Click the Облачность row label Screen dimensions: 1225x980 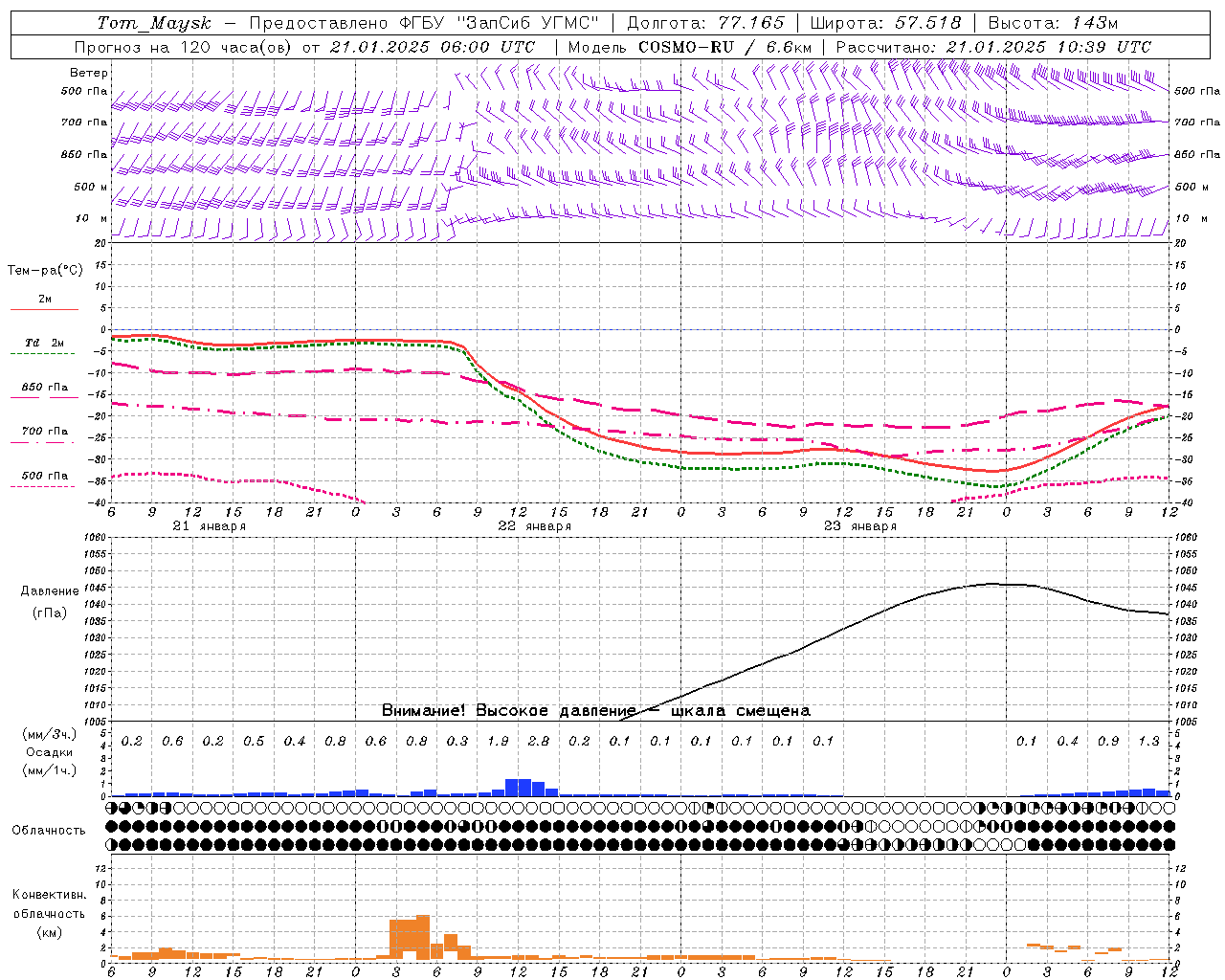point(49,830)
